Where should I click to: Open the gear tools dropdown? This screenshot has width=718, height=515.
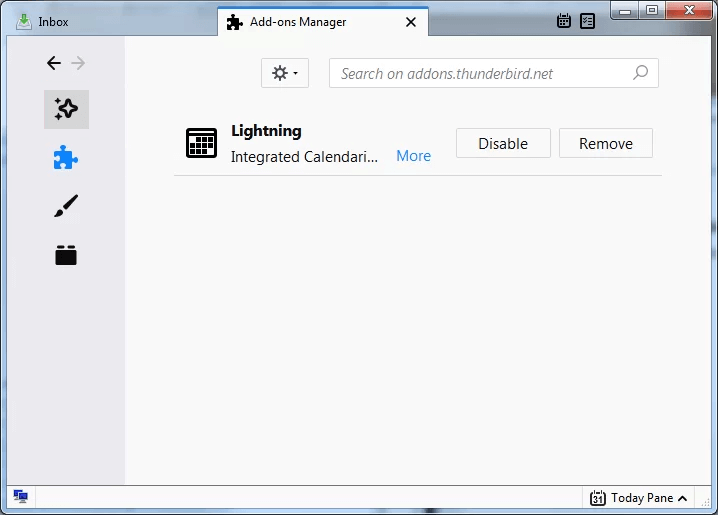(285, 73)
